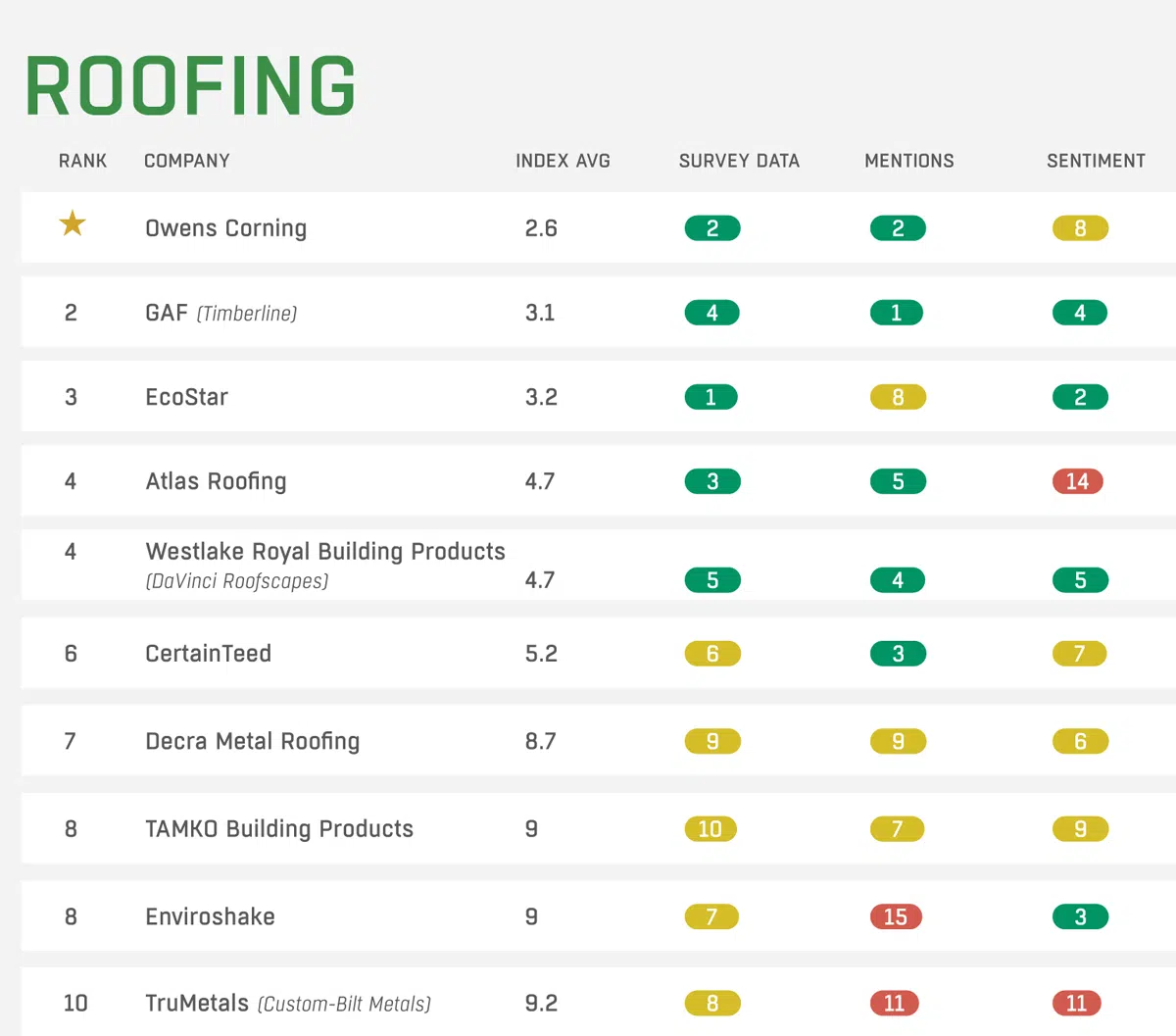Click Decra Metal Roofing survey badge 9
Viewport: 1176px width, 1036px height.
712,741
